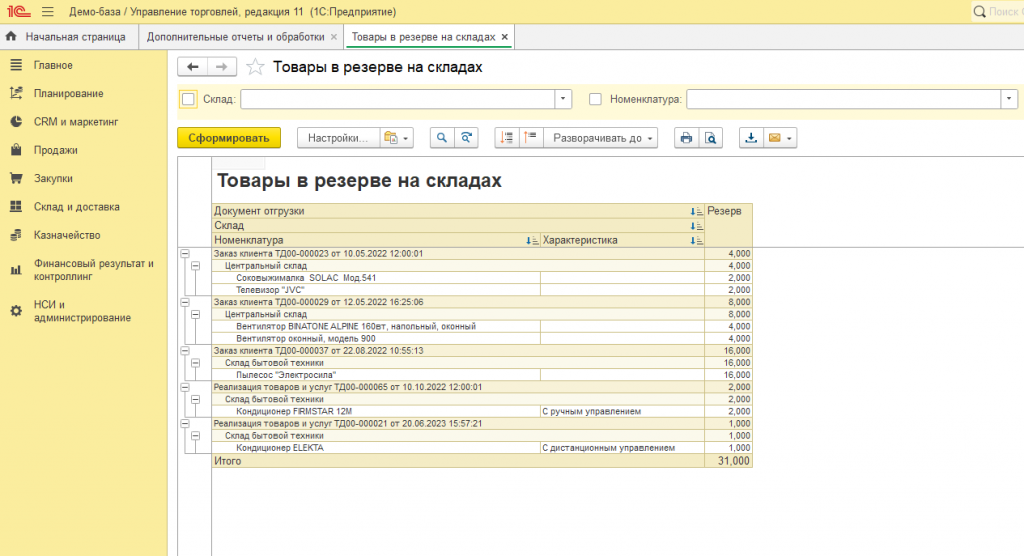Open the report variant dropdown arrow
This screenshot has height=556, width=1024.
coord(406,139)
